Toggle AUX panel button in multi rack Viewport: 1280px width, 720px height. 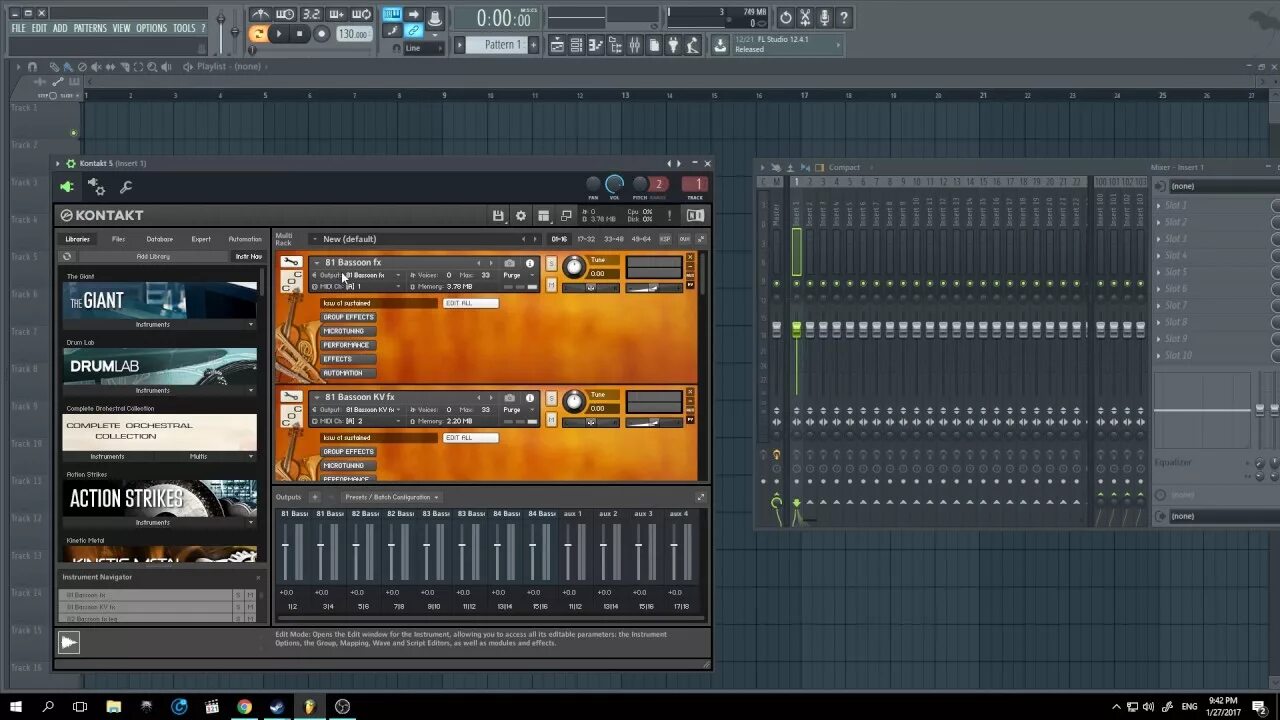[684, 239]
